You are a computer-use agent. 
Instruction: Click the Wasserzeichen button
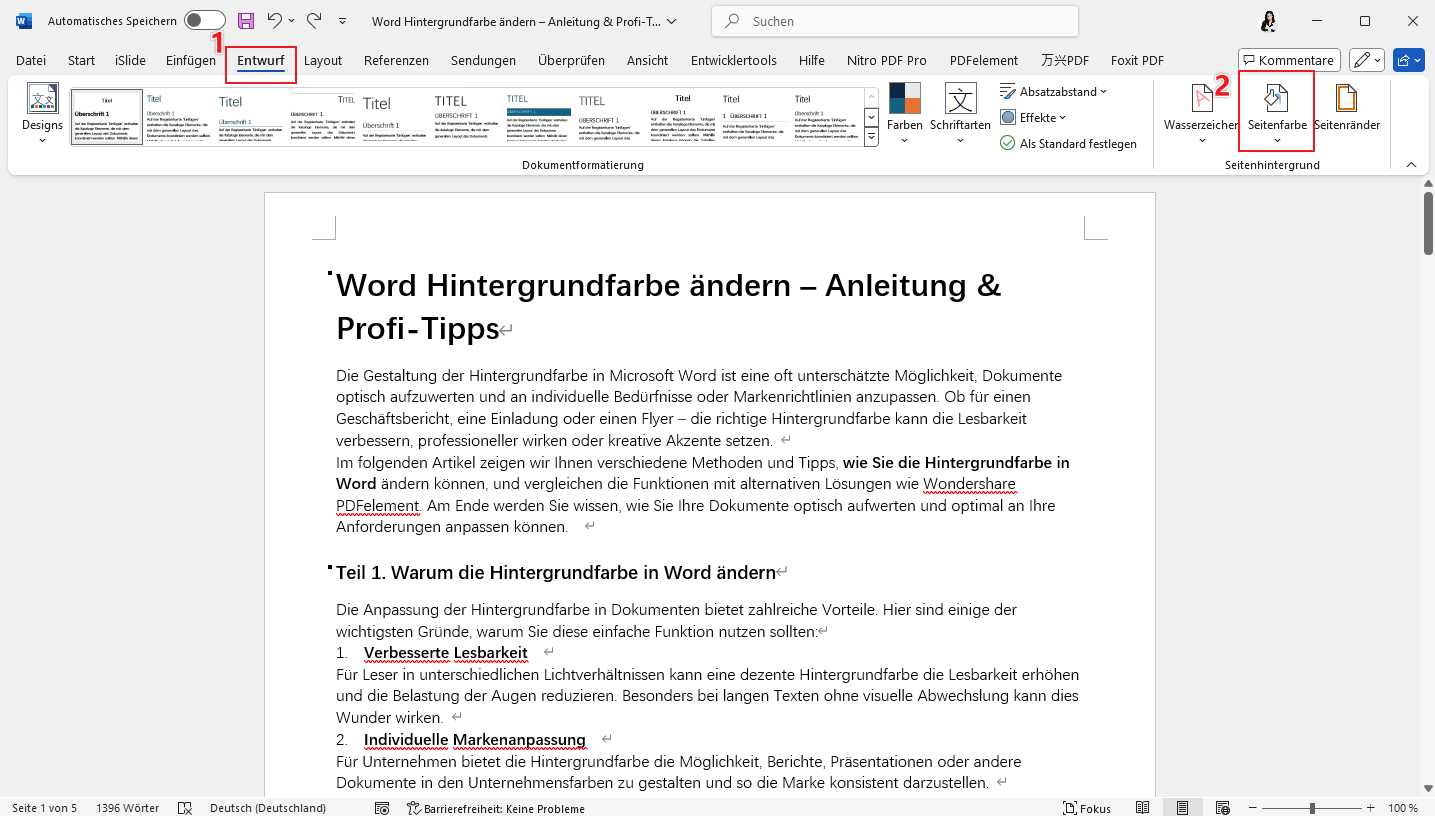click(1201, 114)
